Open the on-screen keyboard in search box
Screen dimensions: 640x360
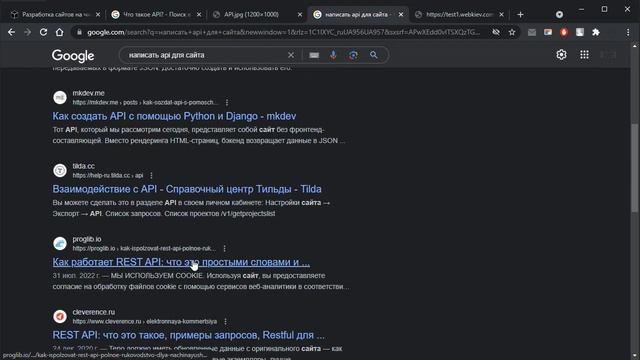[314, 55]
